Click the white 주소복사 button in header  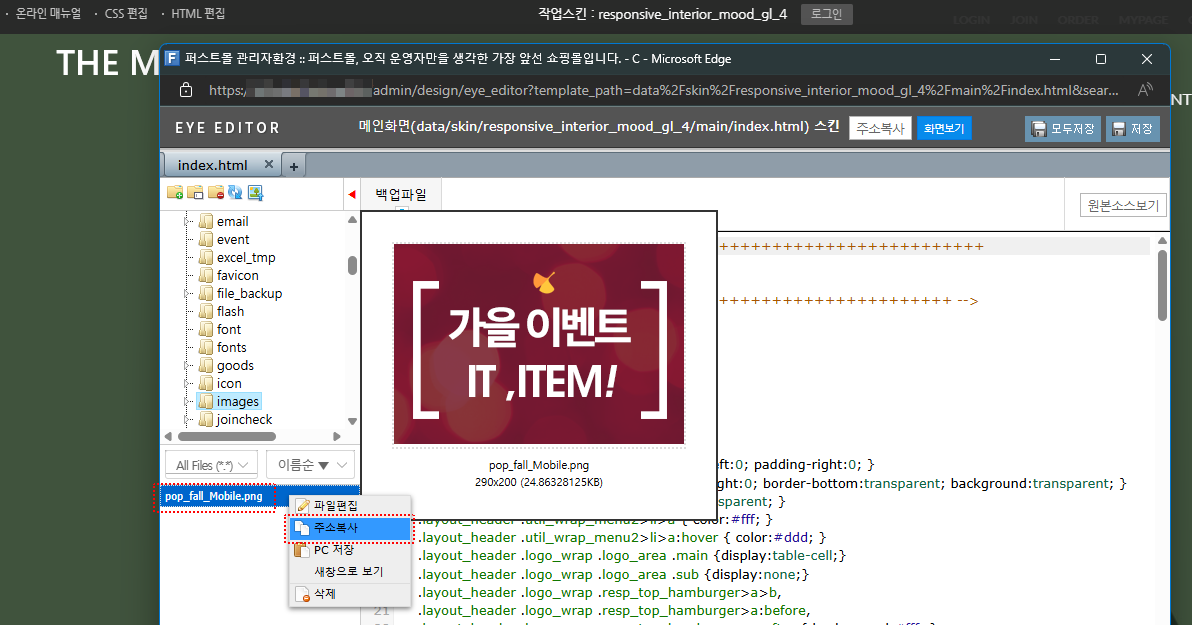(x=880, y=128)
